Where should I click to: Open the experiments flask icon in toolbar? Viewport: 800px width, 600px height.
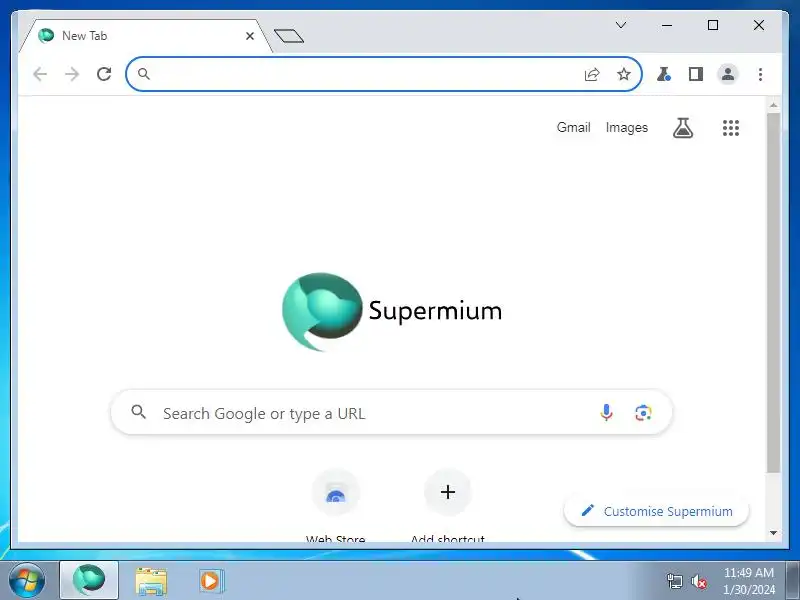tap(663, 74)
